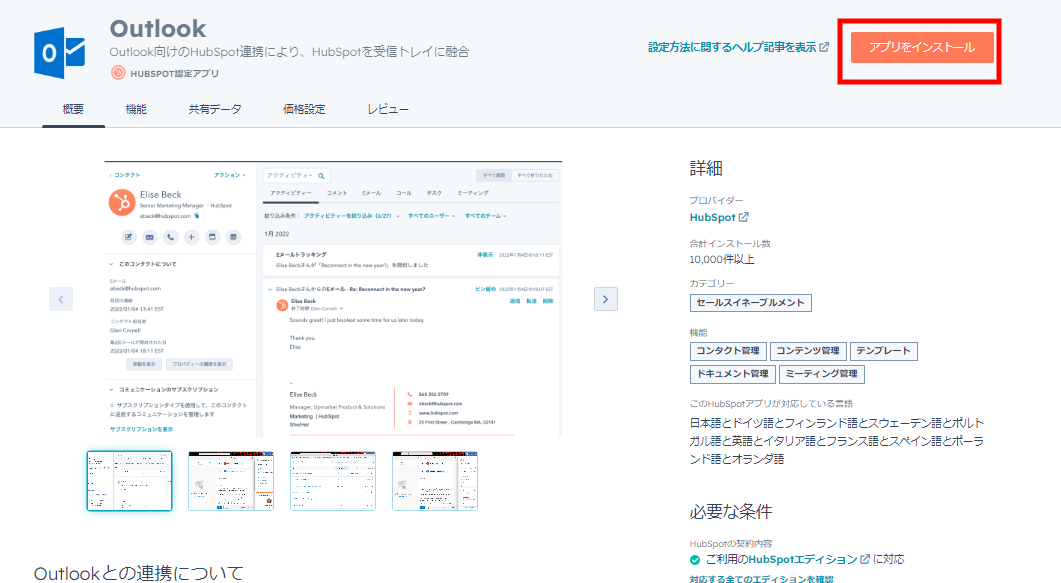Click the コンテンツ管理 feature tag
Screen dimensions: 1061x583
pos(808,351)
